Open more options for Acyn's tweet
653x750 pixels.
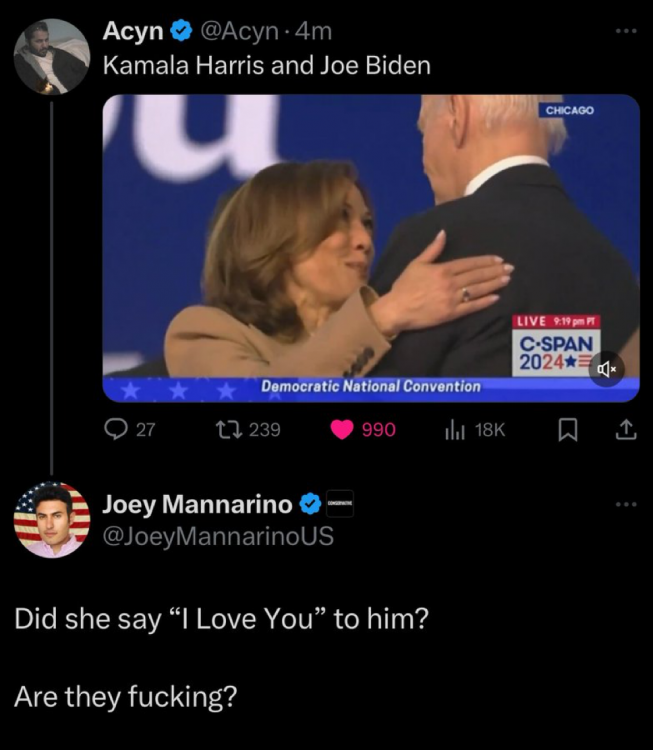(x=625, y=31)
